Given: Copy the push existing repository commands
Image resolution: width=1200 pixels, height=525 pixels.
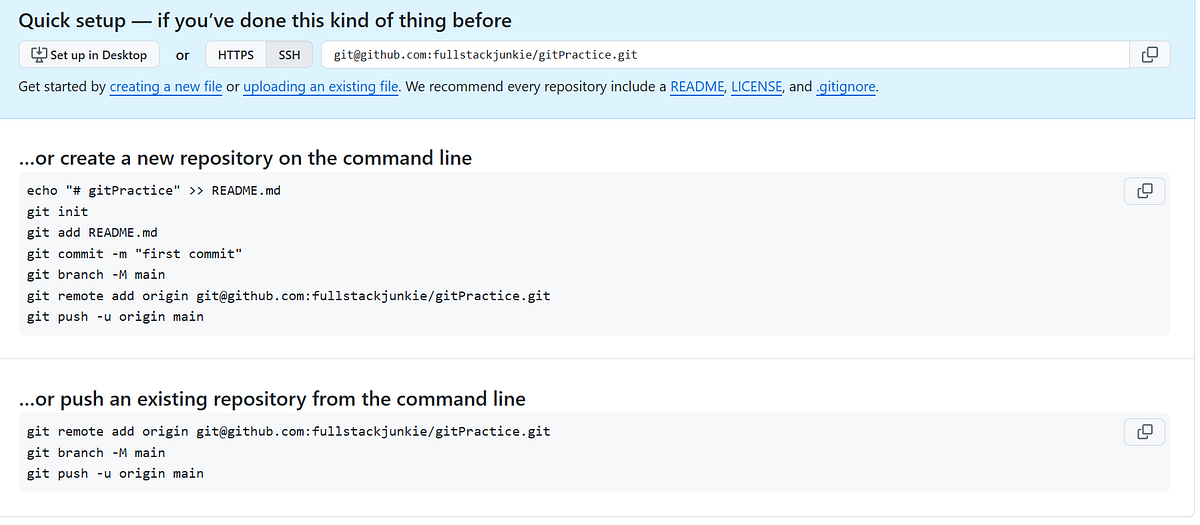Looking at the screenshot, I should pyautogui.click(x=1145, y=431).
